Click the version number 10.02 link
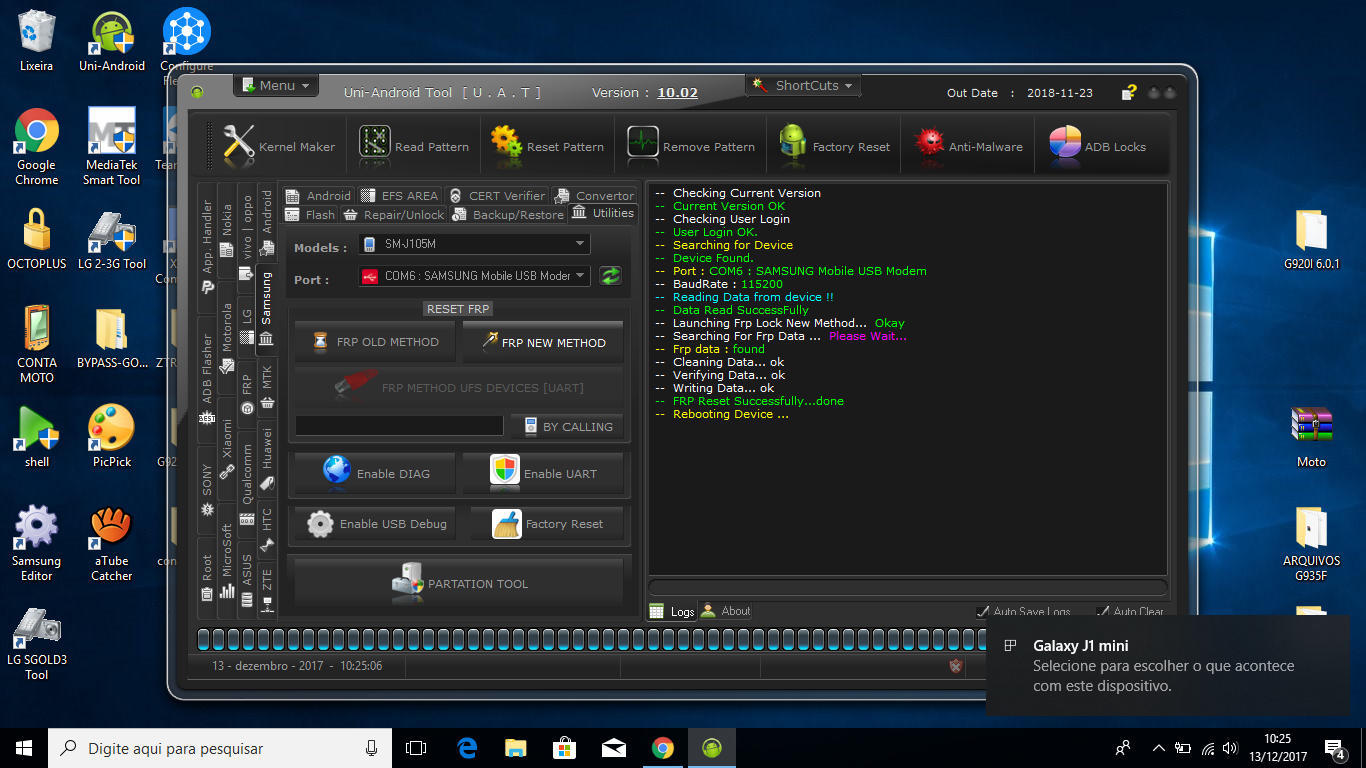The height and width of the screenshot is (768, 1366). tap(677, 93)
